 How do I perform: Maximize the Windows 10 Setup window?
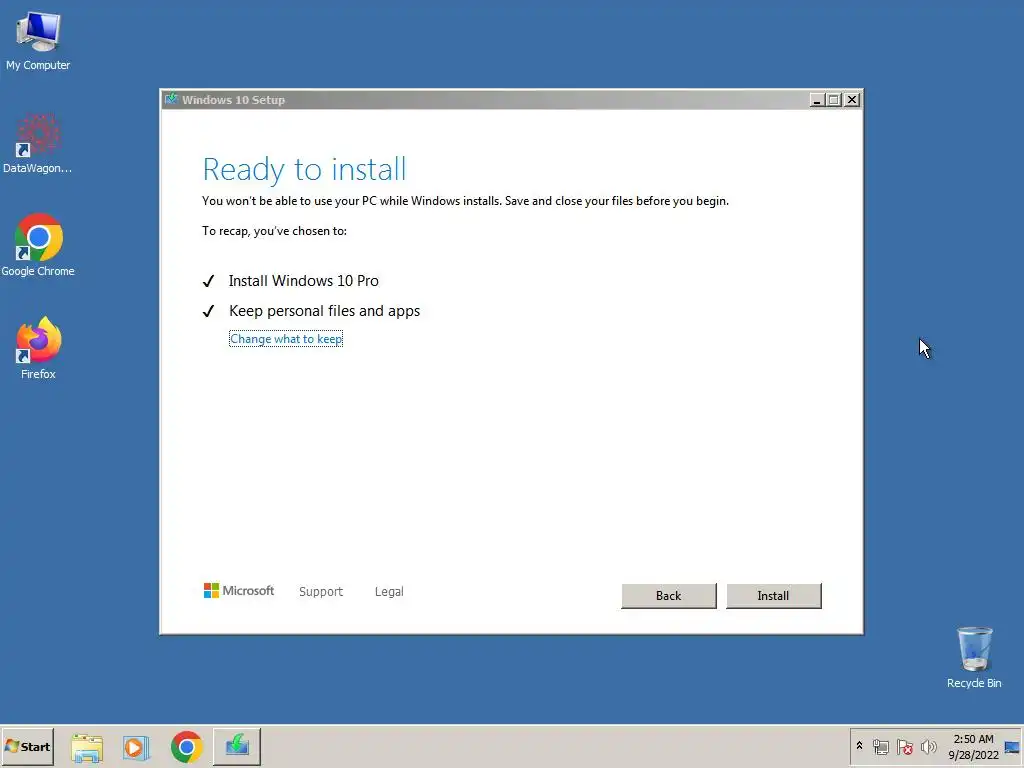point(834,100)
